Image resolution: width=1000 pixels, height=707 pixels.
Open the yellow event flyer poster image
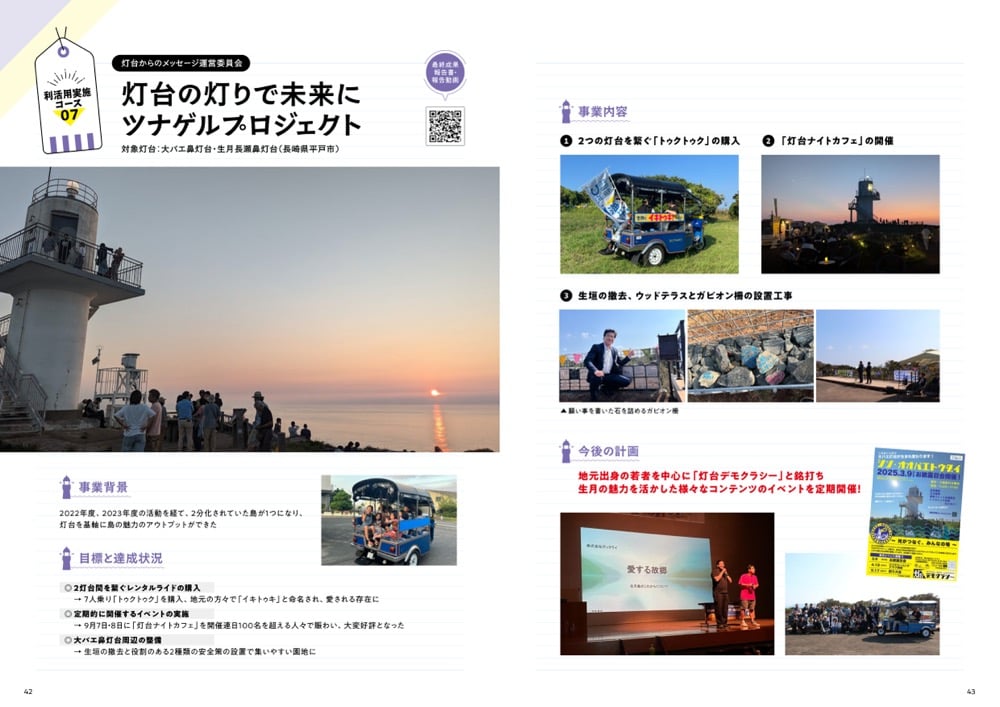[x=914, y=514]
